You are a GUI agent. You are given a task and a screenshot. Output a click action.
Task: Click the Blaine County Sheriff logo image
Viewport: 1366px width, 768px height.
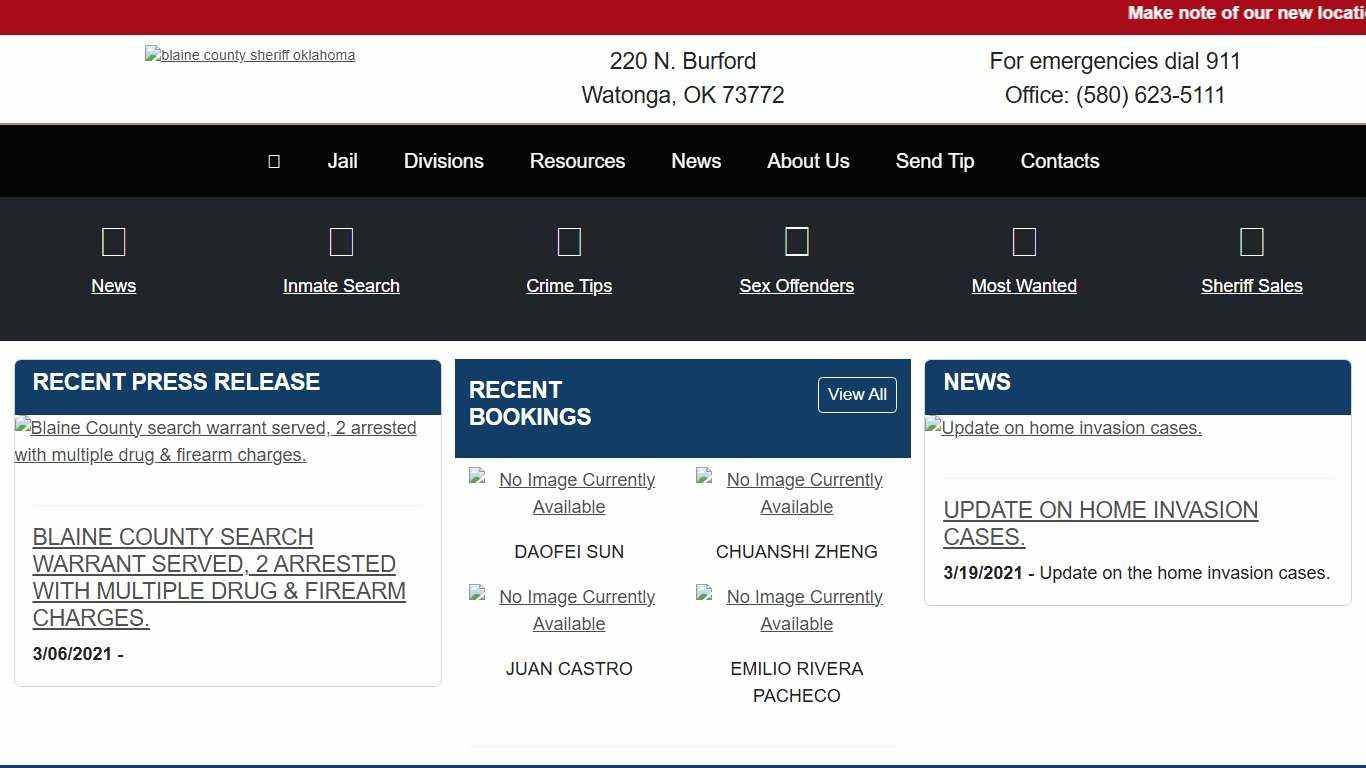(x=250, y=56)
